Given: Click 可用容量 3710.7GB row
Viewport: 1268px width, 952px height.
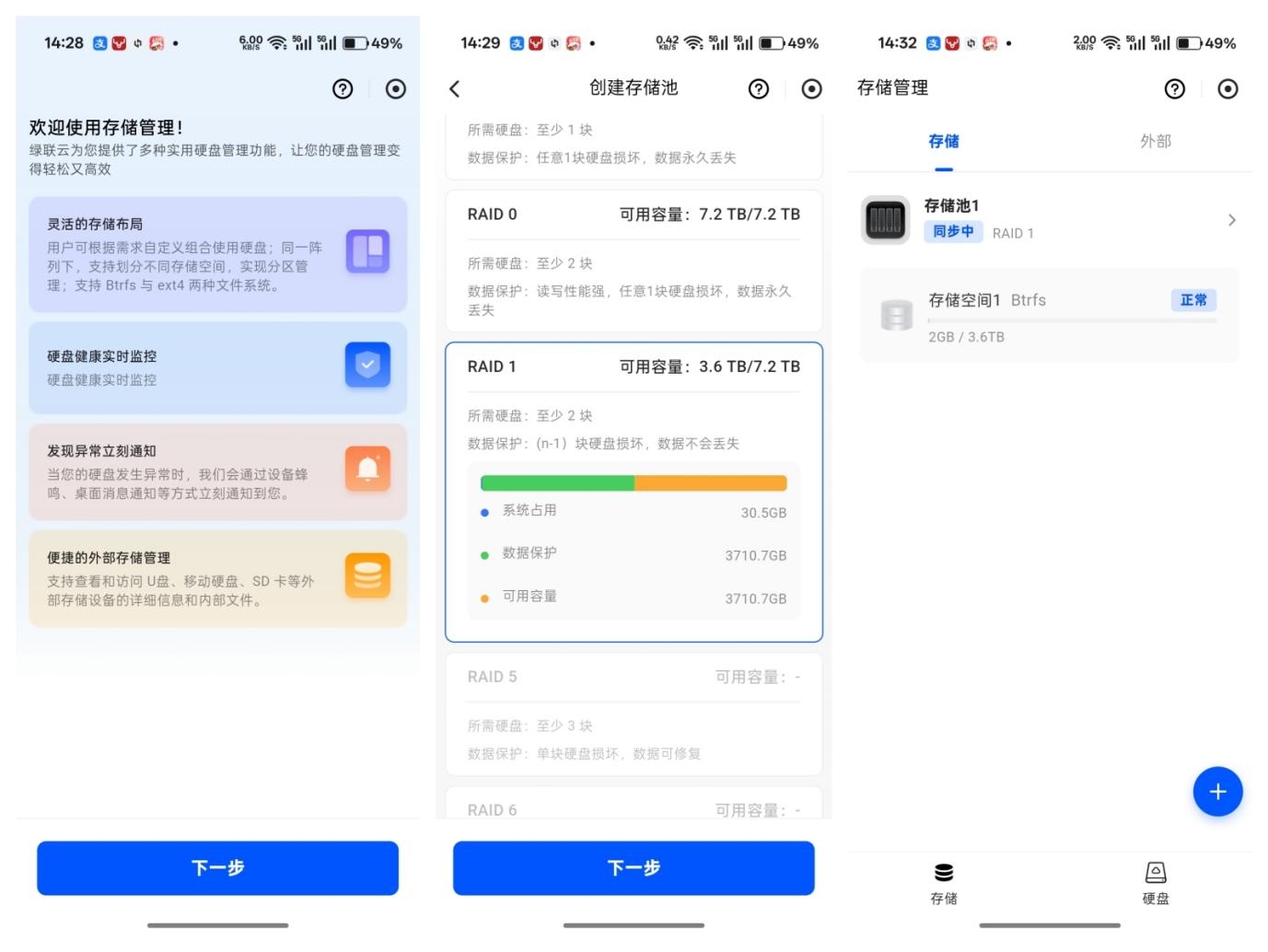Looking at the screenshot, I should (634, 598).
